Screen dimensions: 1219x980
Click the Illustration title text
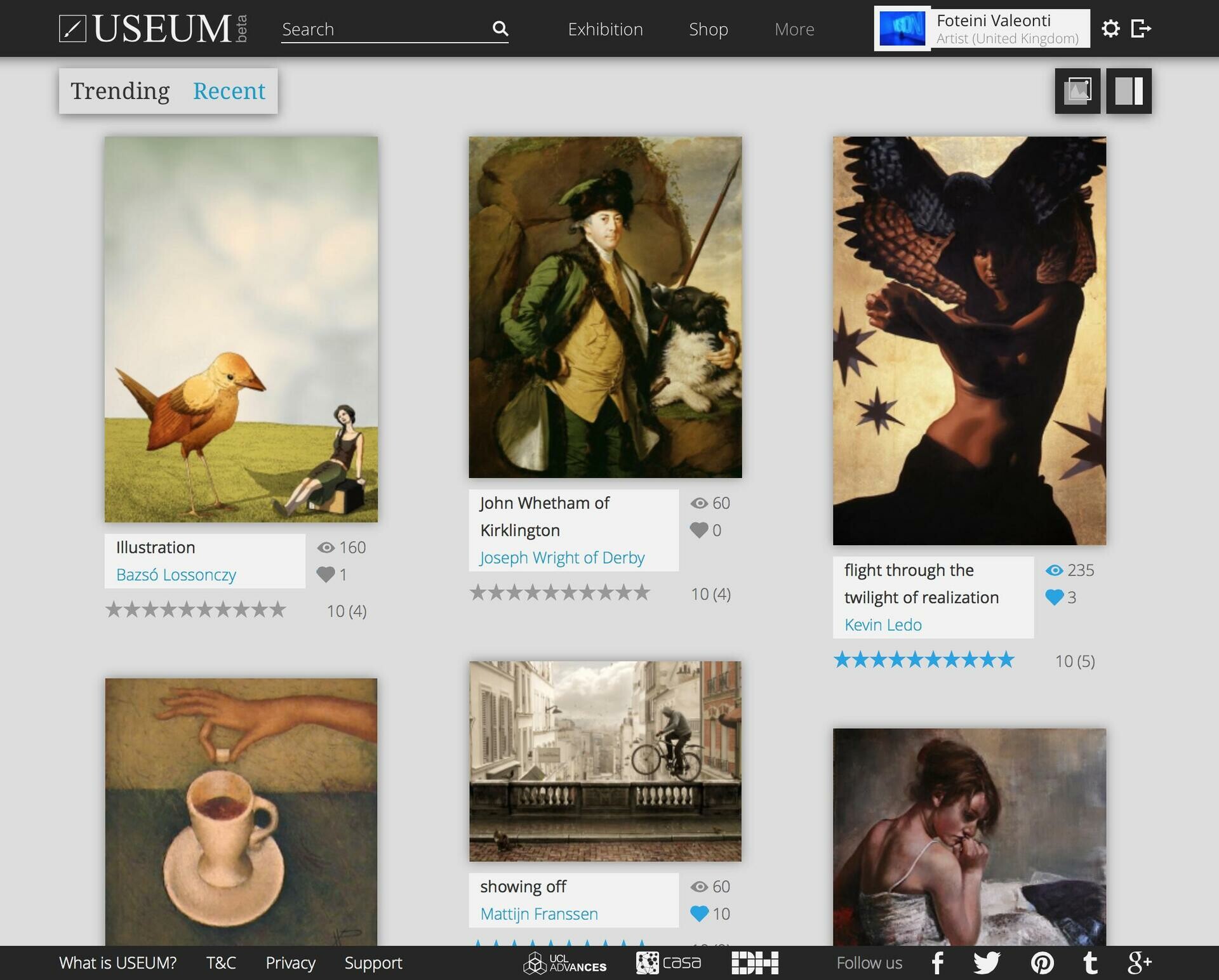(156, 547)
